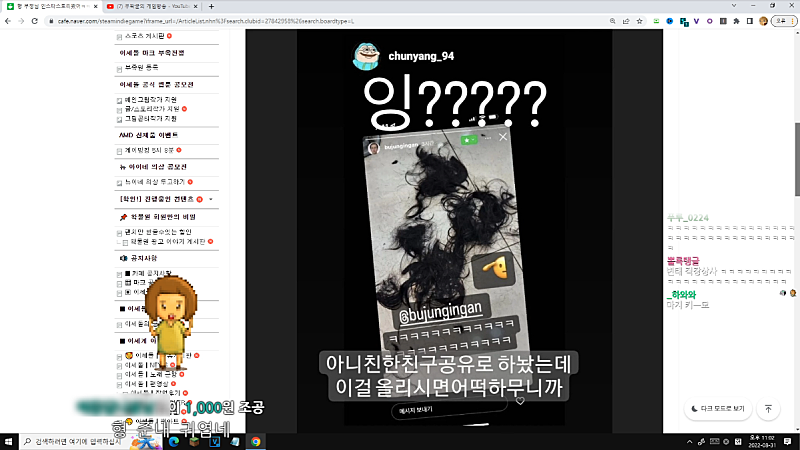Click the Windows Start button

[x=8, y=441]
